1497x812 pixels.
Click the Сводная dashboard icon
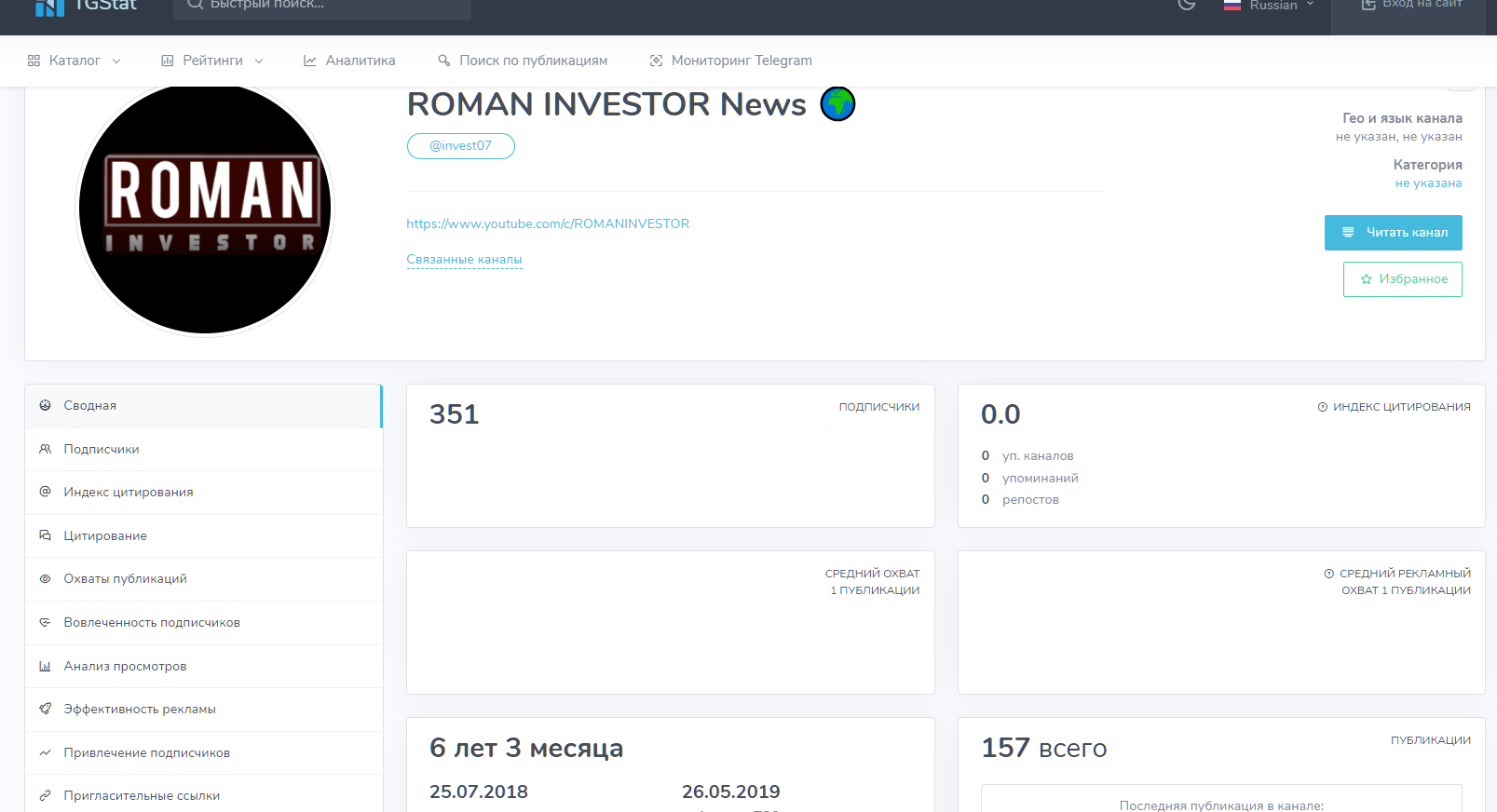click(x=45, y=405)
